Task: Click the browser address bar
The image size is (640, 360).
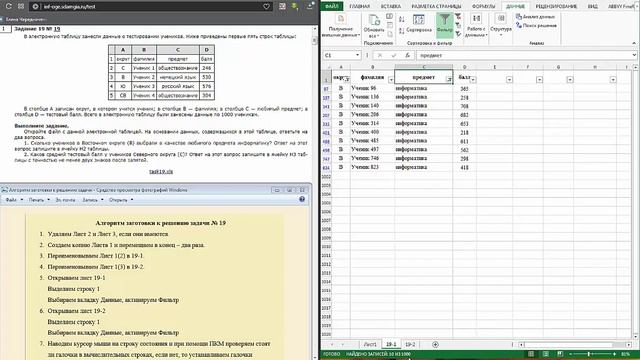Action: click(152, 6)
